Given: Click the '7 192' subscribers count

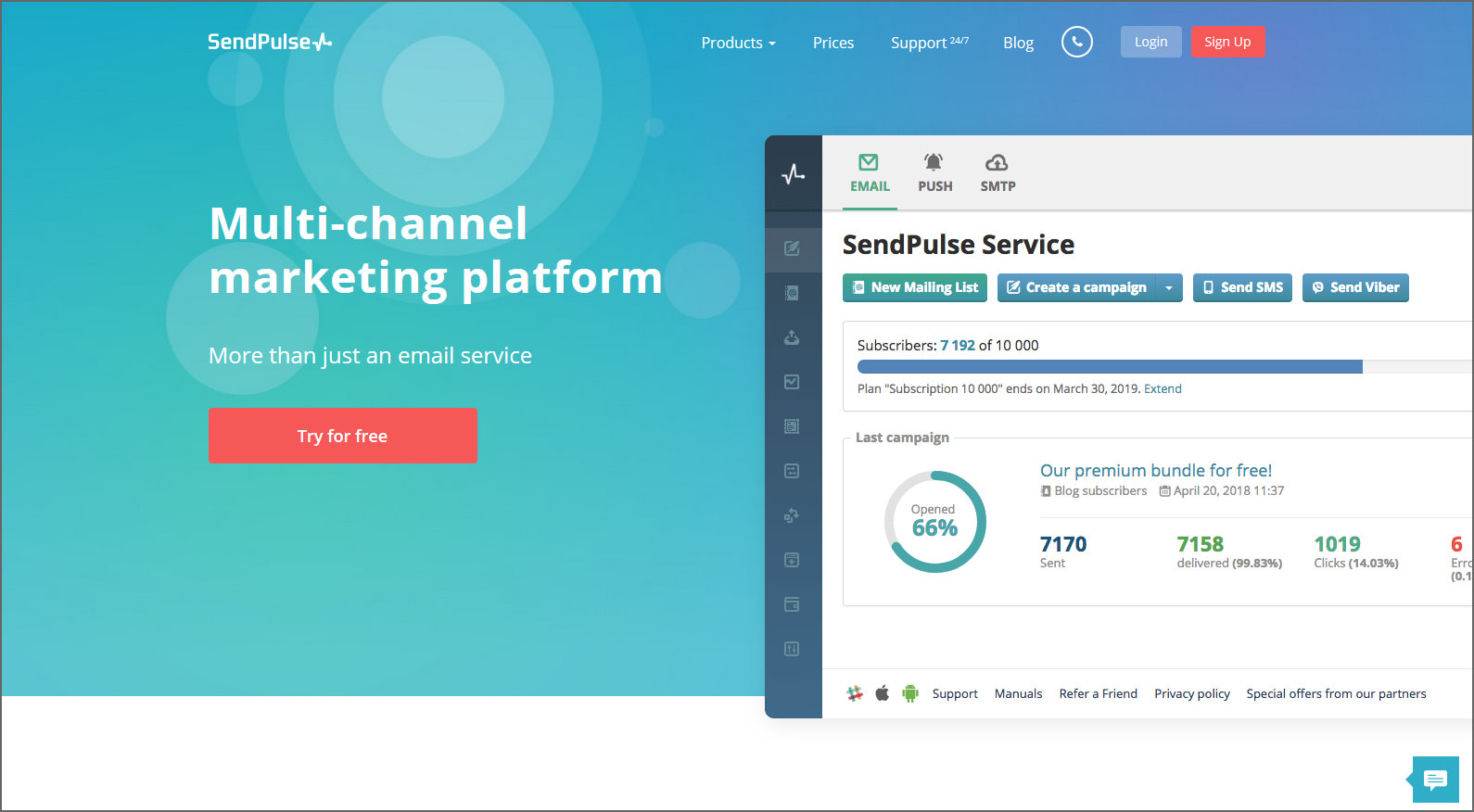Looking at the screenshot, I should pos(958,346).
